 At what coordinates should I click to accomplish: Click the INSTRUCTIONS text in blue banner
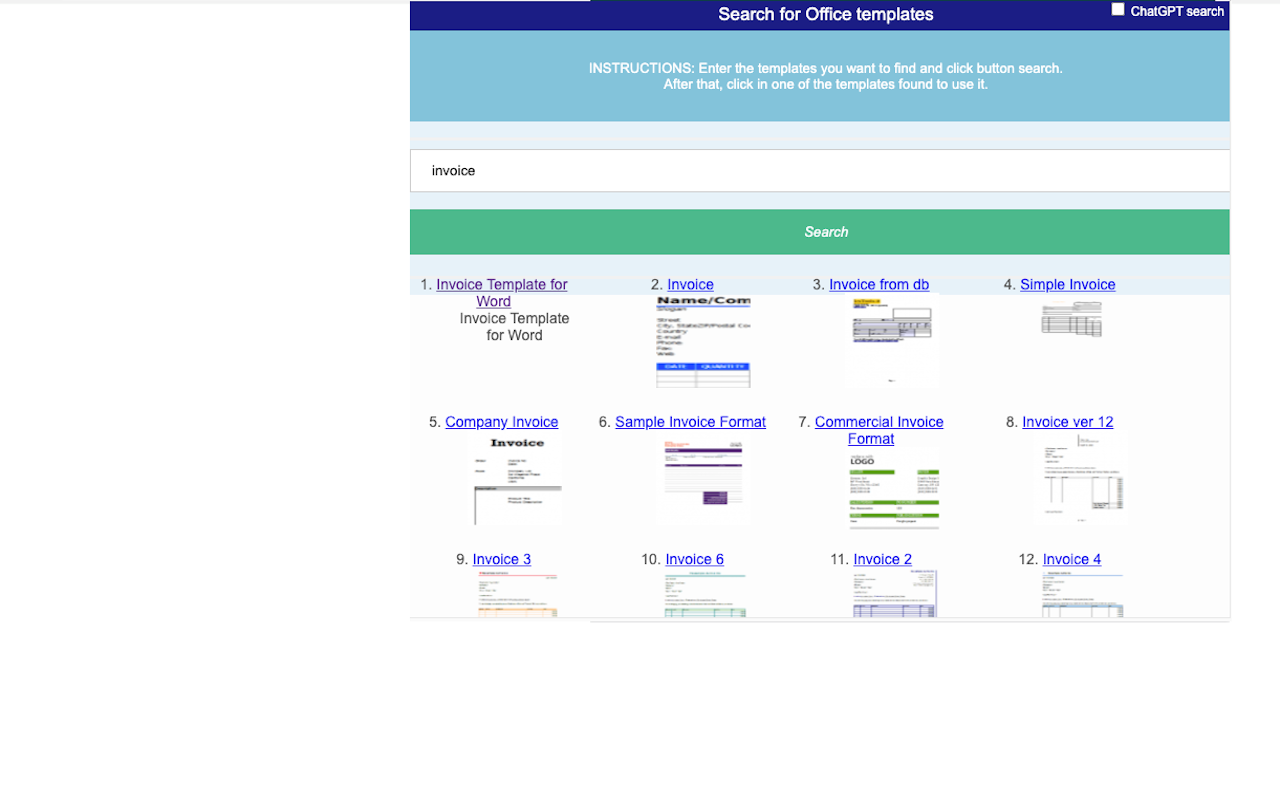click(826, 76)
